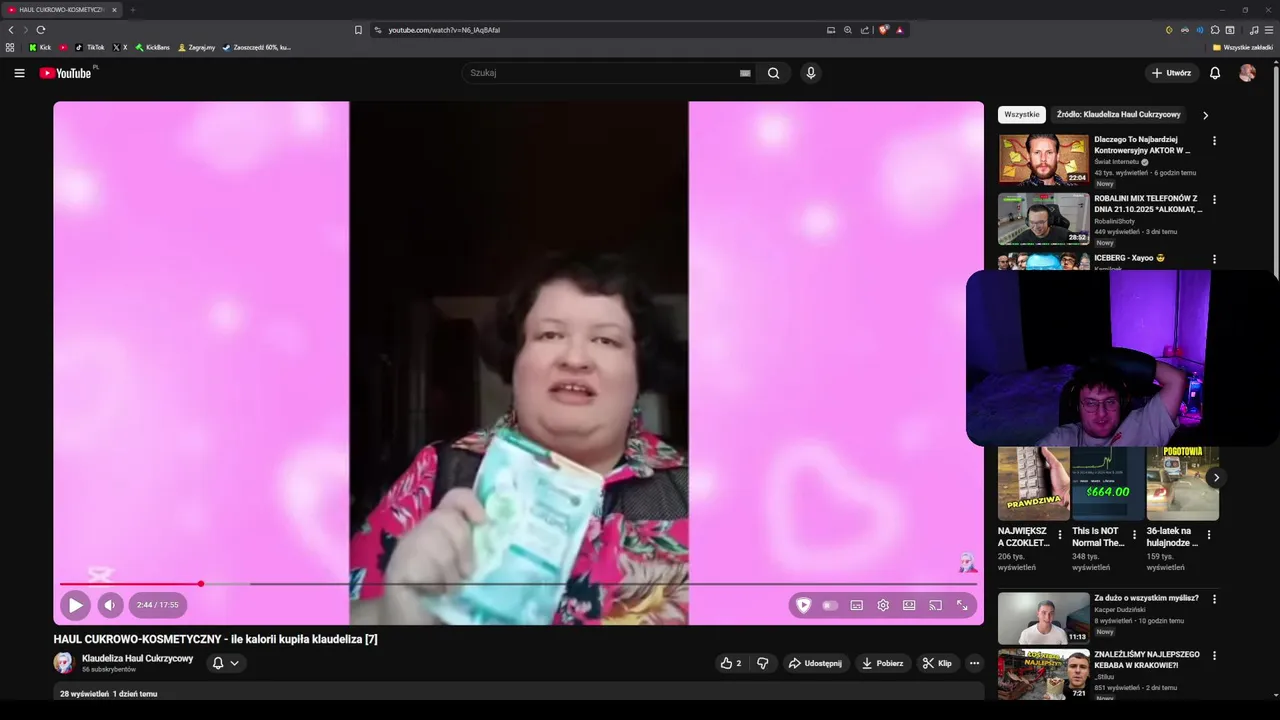The width and height of the screenshot is (1280, 720).
Task: Open options for Za dużo o wszystkim myślisz
Action: click(x=1214, y=599)
